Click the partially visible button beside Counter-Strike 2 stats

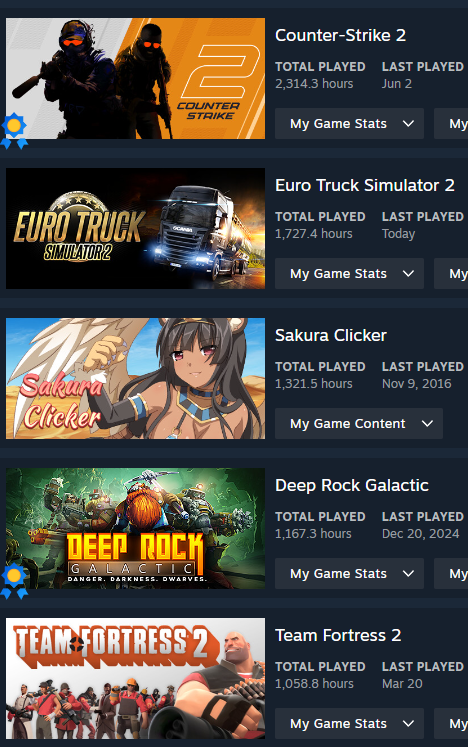(x=451, y=124)
